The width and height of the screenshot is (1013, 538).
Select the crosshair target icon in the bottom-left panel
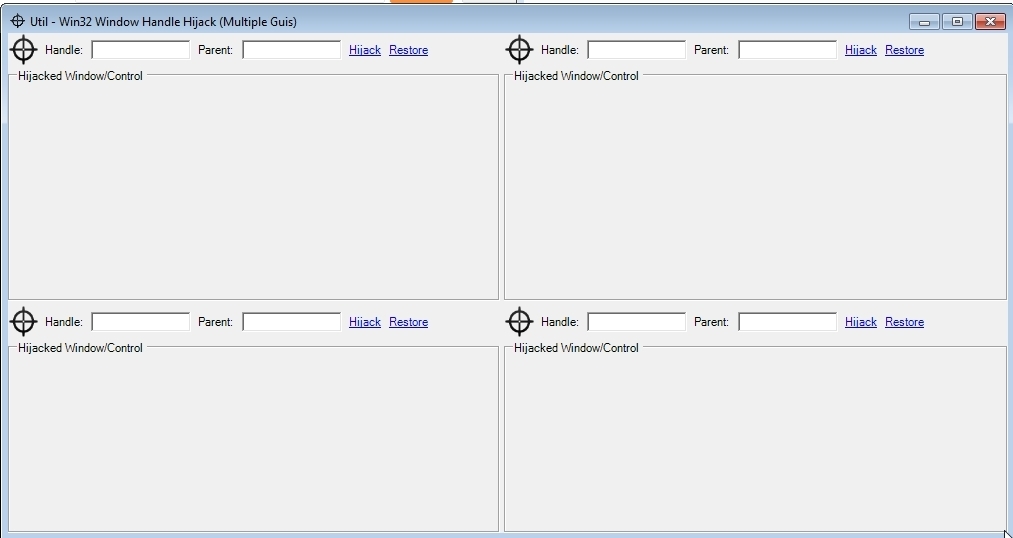23,322
